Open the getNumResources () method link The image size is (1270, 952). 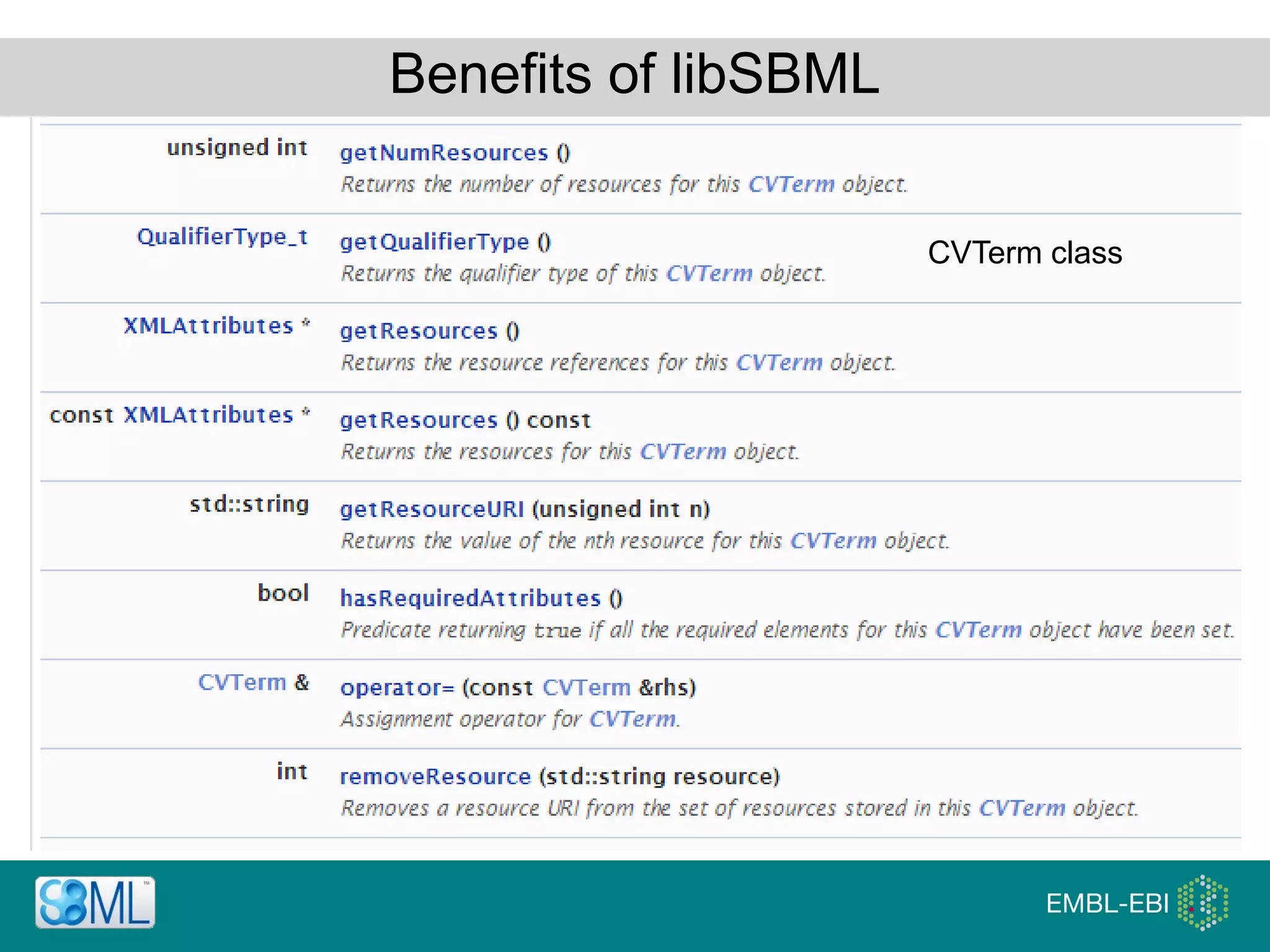tap(444, 153)
